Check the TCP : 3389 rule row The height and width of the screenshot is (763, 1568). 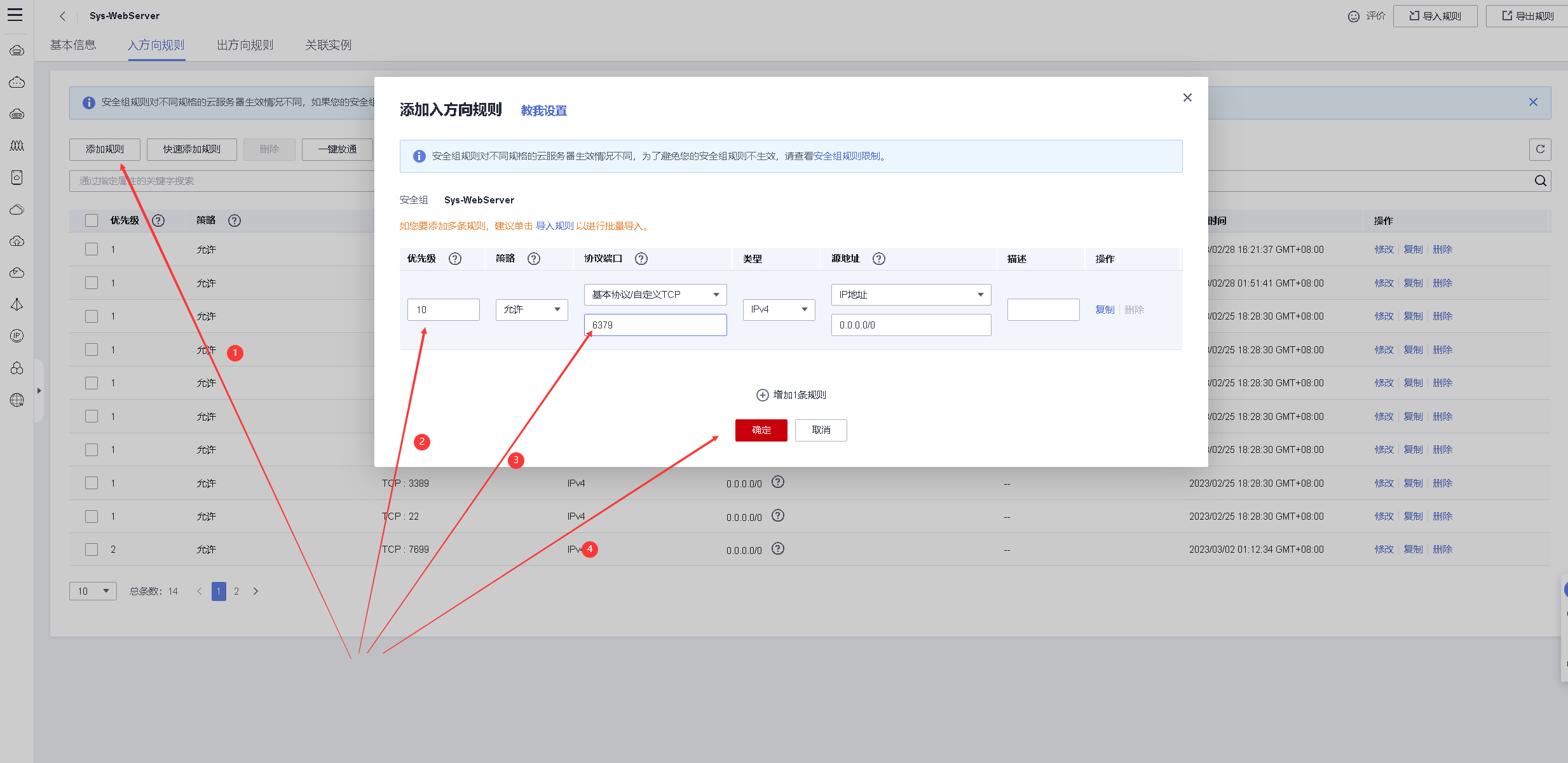point(92,483)
